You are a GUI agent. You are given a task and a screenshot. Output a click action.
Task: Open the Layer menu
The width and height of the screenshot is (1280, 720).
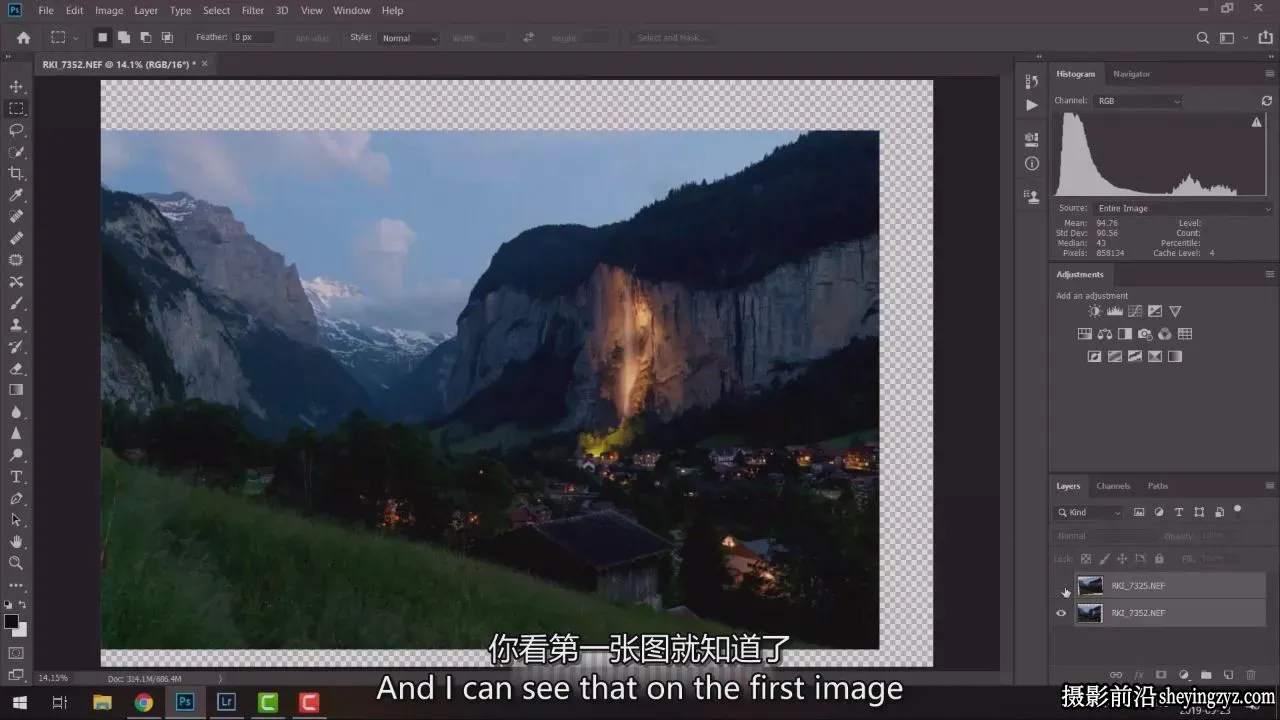coord(146,10)
